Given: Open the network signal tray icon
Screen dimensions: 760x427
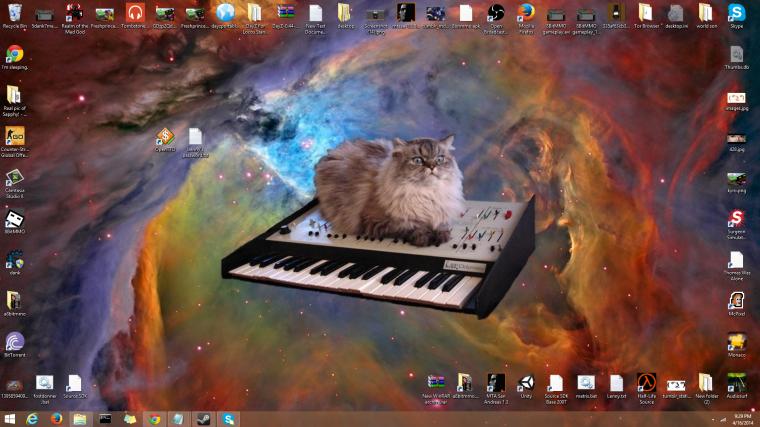Looking at the screenshot, I should pos(723,420).
